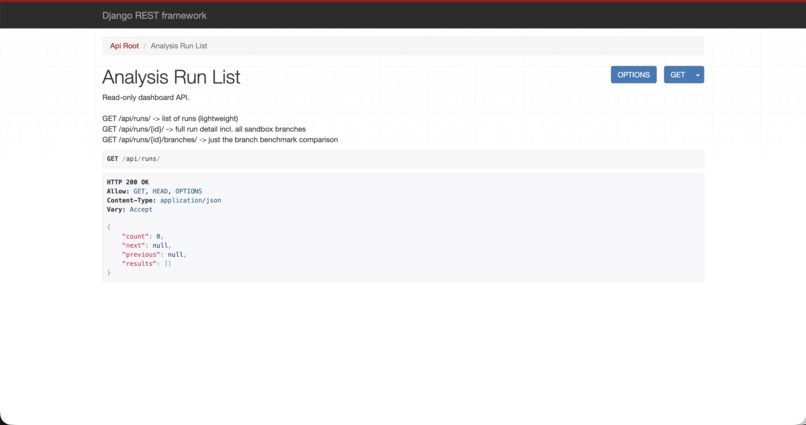This screenshot has height=425, width=806.
Task: Click the OPTIONS button
Action: click(x=633, y=75)
